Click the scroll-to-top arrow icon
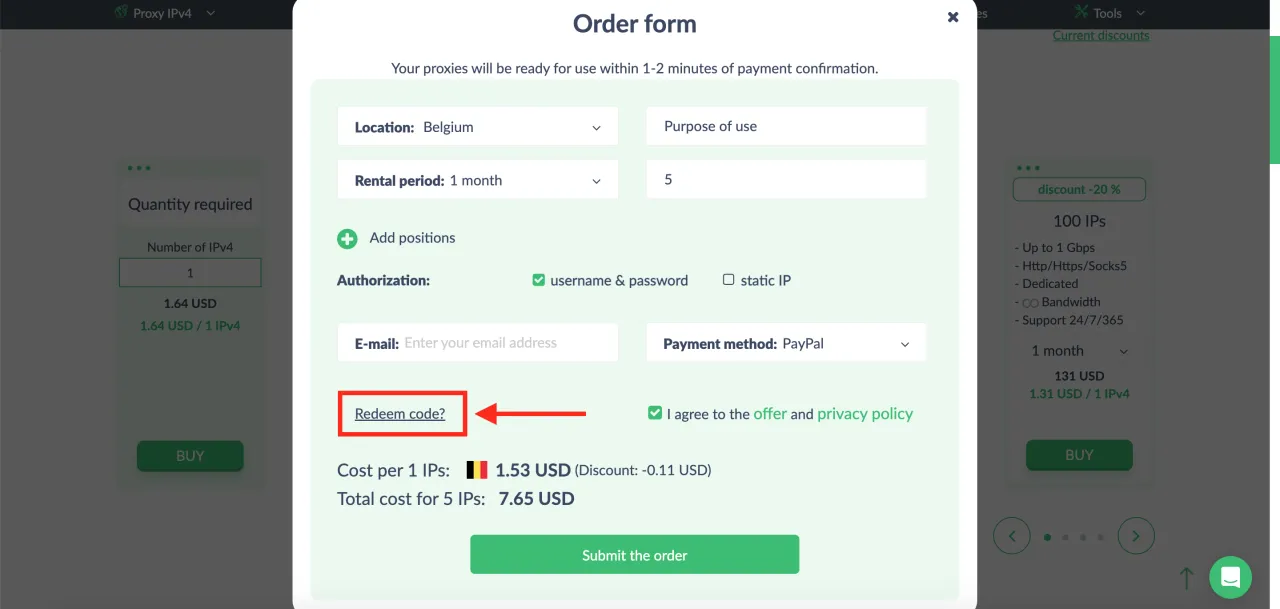1280x609 pixels. (1186, 577)
